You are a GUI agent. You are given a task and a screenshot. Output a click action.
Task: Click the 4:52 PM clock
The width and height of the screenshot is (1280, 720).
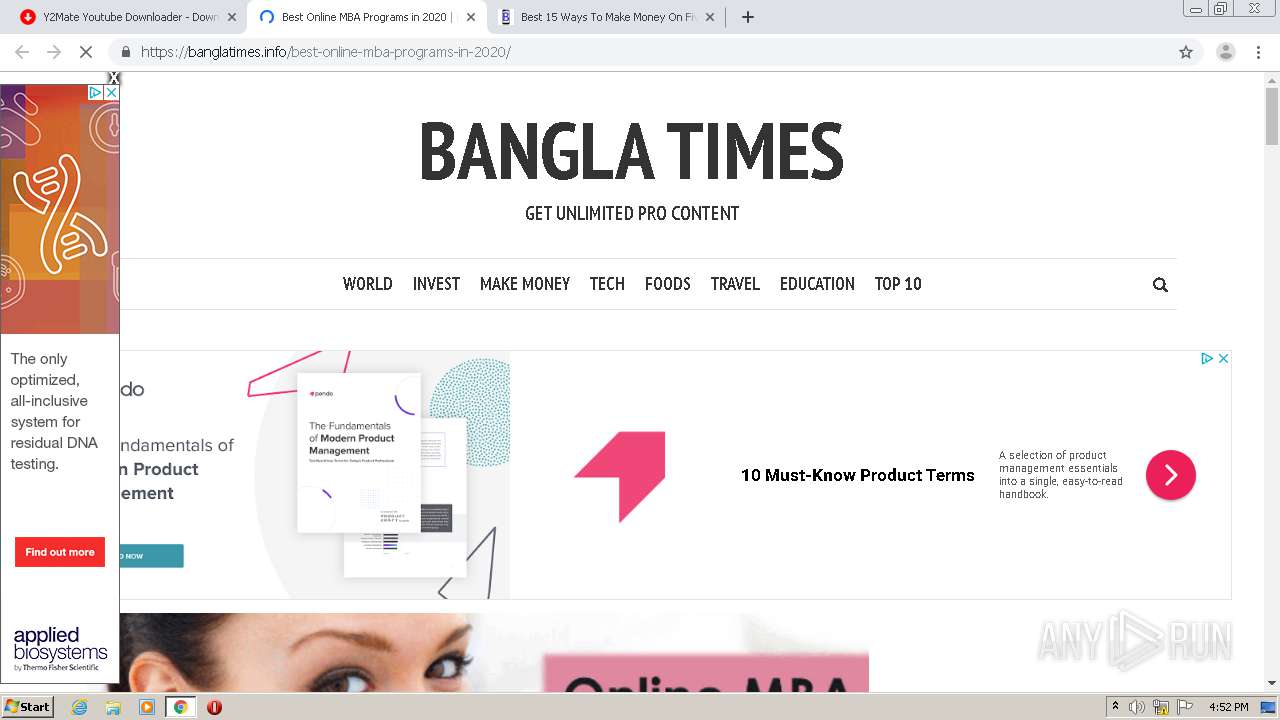tap(1228, 707)
